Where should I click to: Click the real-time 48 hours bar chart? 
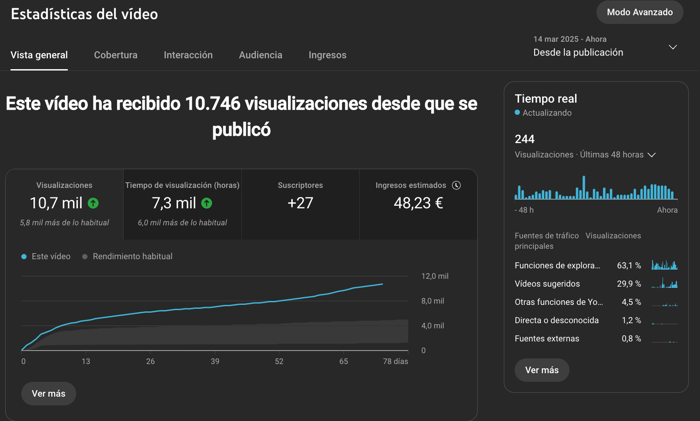[596, 188]
